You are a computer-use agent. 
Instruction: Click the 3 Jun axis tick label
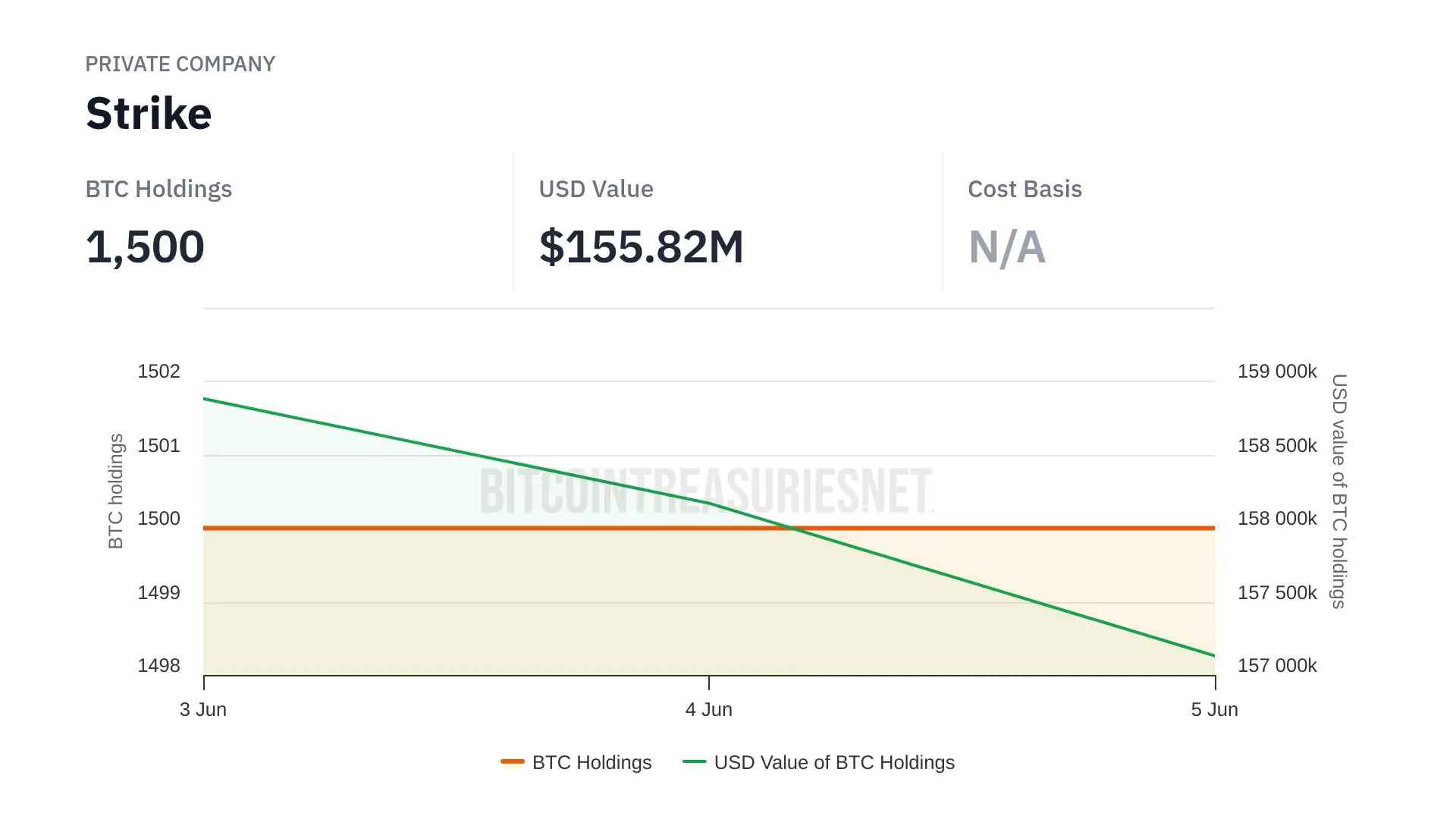(x=203, y=710)
